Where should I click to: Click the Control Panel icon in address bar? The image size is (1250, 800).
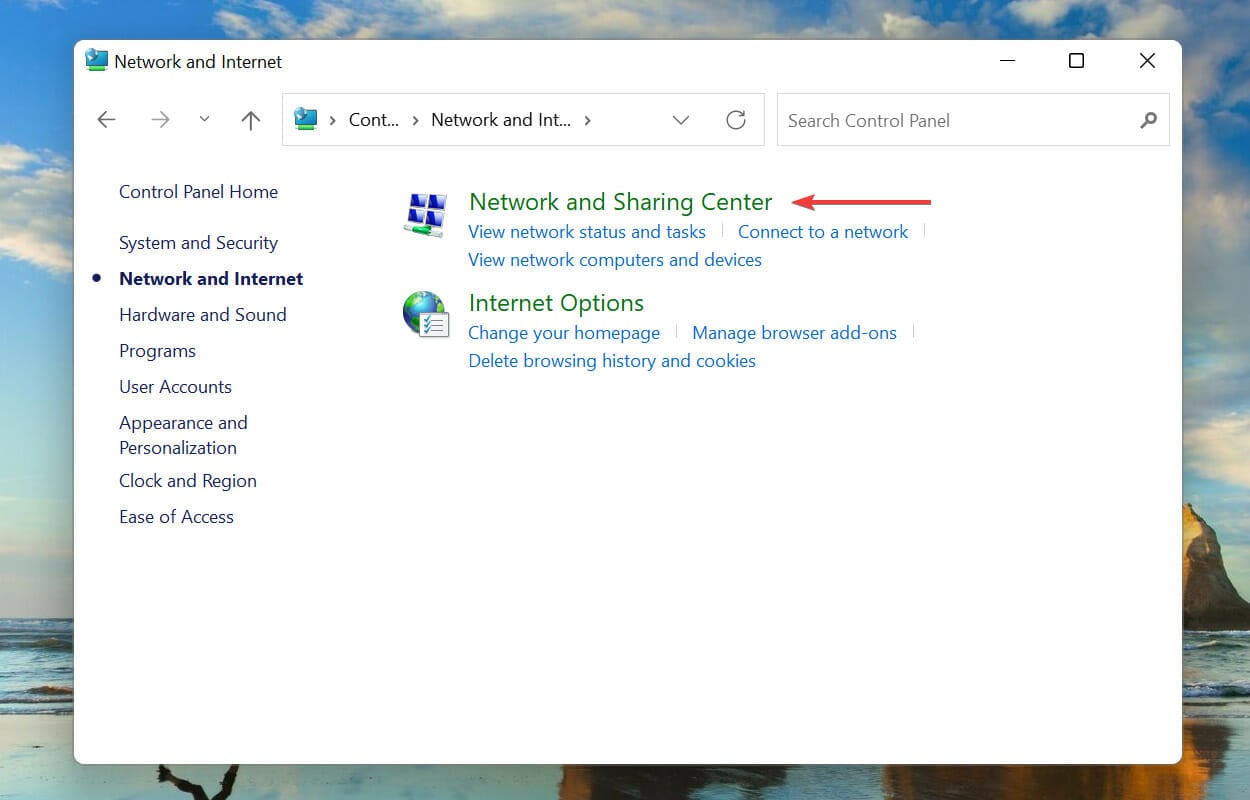pyautogui.click(x=306, y=120)
